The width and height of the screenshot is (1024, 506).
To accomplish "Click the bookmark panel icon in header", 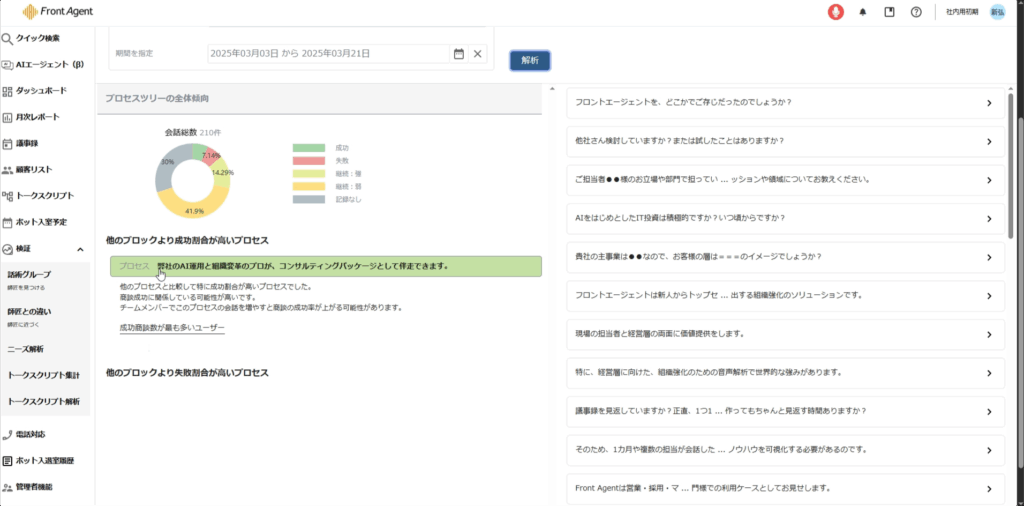I will coord(889,12).
